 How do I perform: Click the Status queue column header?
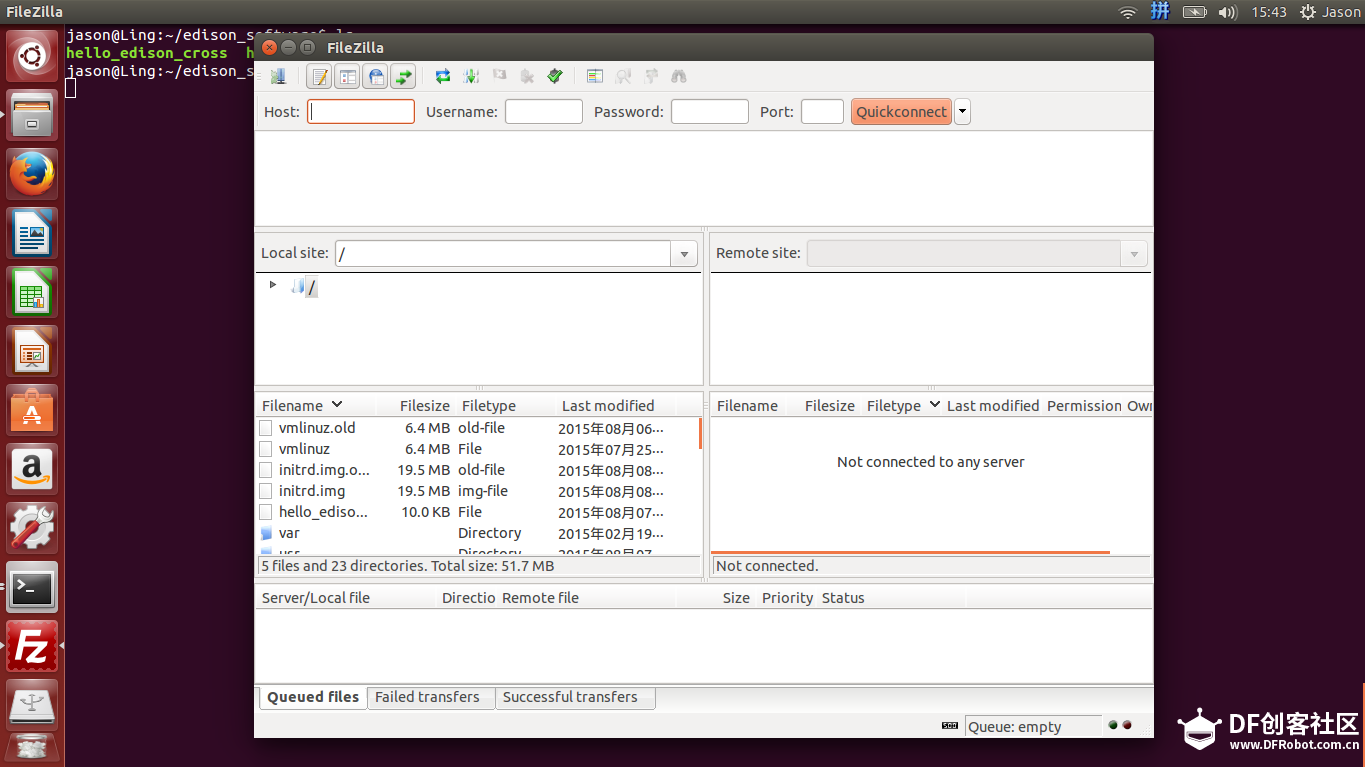point(891,598)
